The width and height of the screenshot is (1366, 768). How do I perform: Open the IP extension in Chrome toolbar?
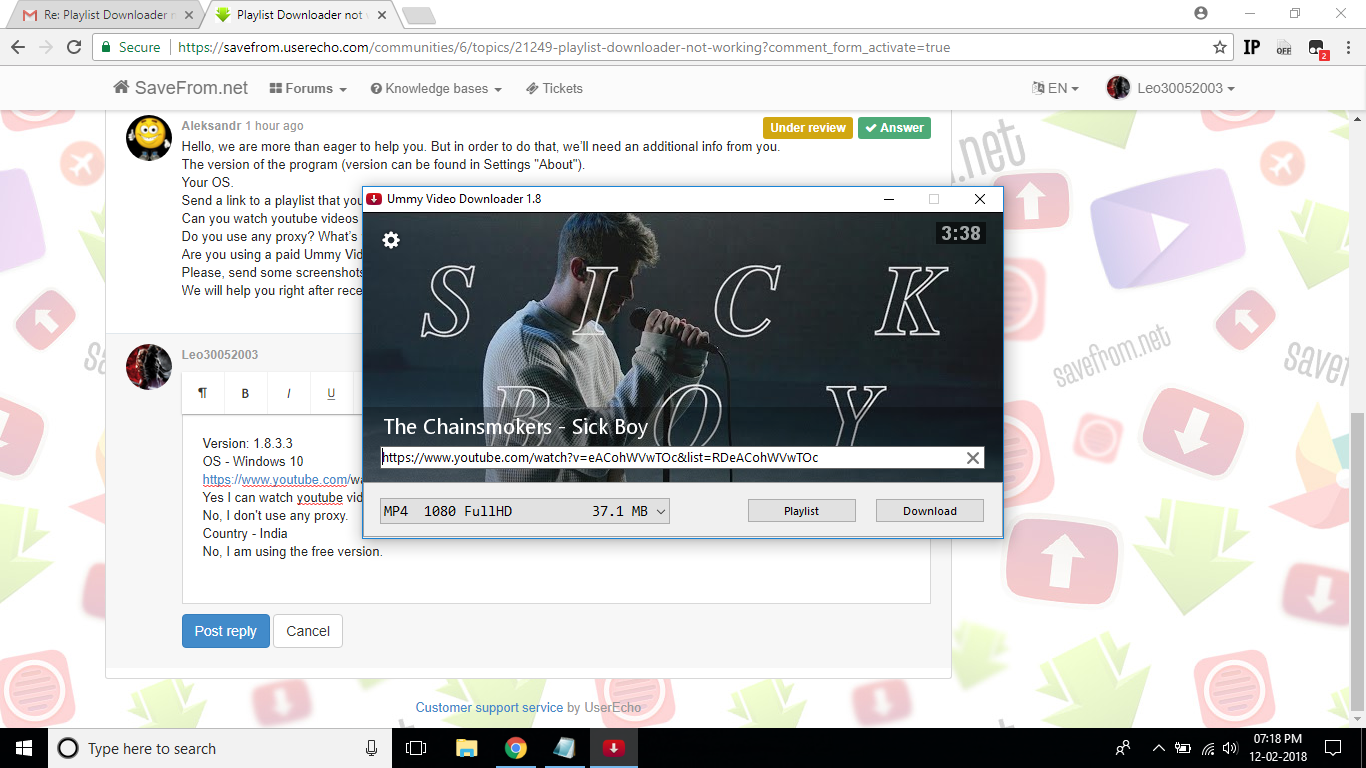(x=1252, y=47)
